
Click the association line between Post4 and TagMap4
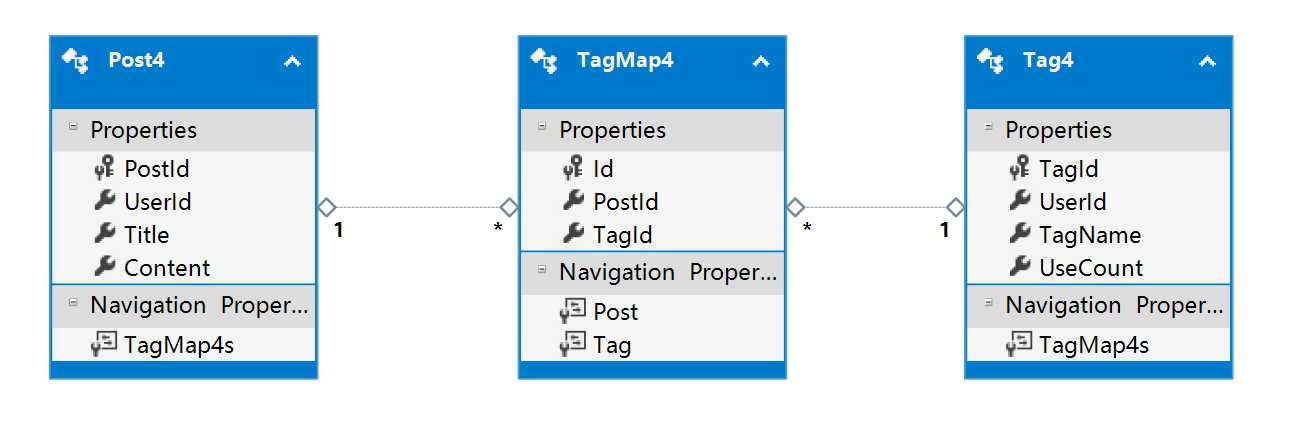pos(417,207)
